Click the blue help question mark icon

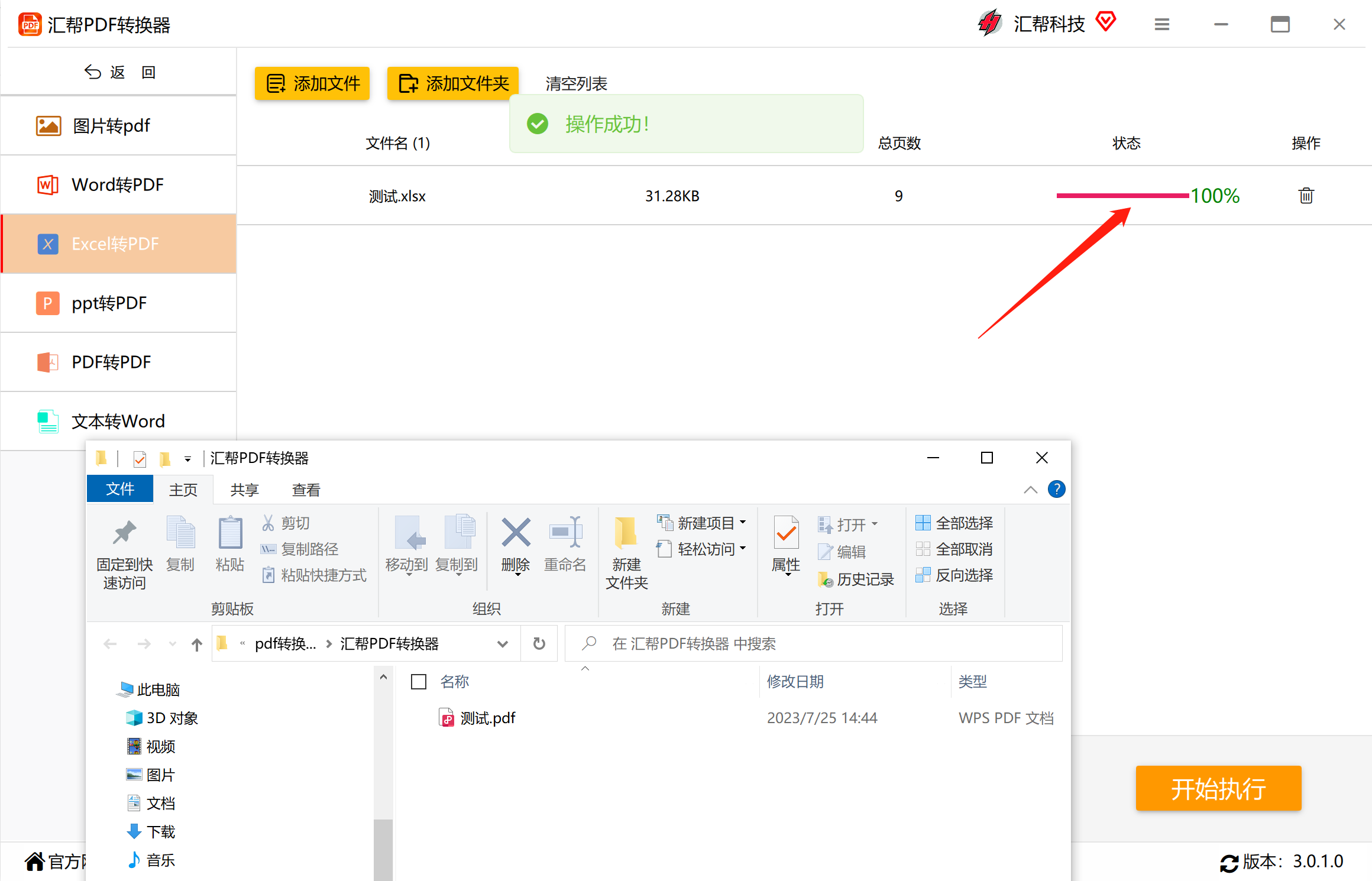[1056, 489]
